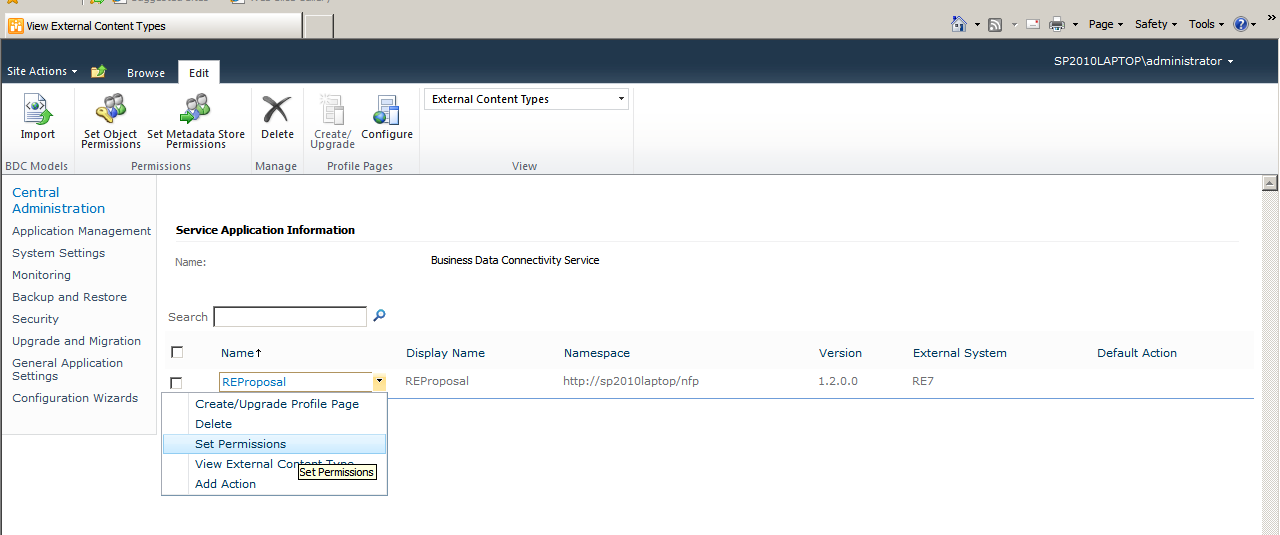The height and width of the screenshot is (535, 1280).
Task: Open the External Content Types view dropdown
Action: [x=526, y=99]
